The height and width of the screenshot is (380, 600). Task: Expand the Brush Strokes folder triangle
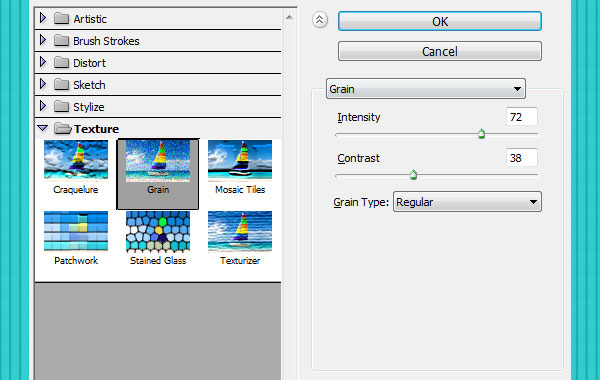43,40
